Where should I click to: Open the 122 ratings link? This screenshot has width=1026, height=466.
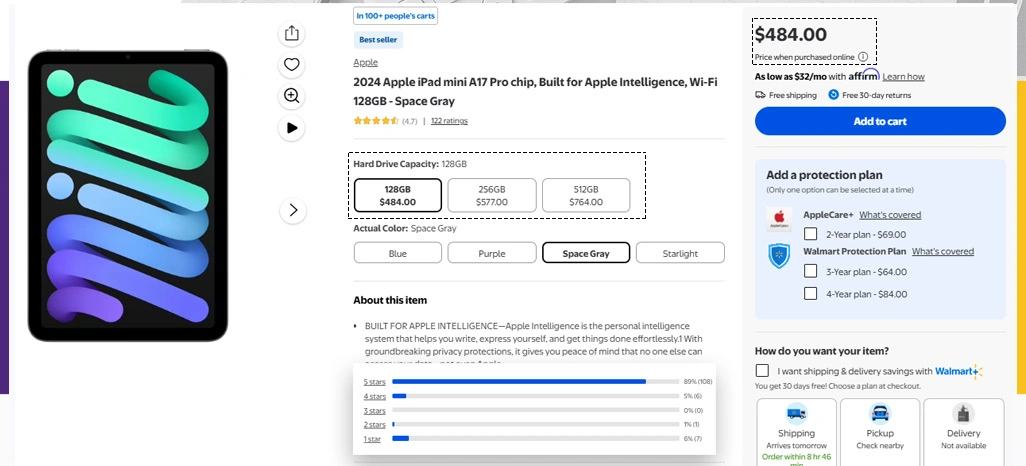[x=449, y=121]
